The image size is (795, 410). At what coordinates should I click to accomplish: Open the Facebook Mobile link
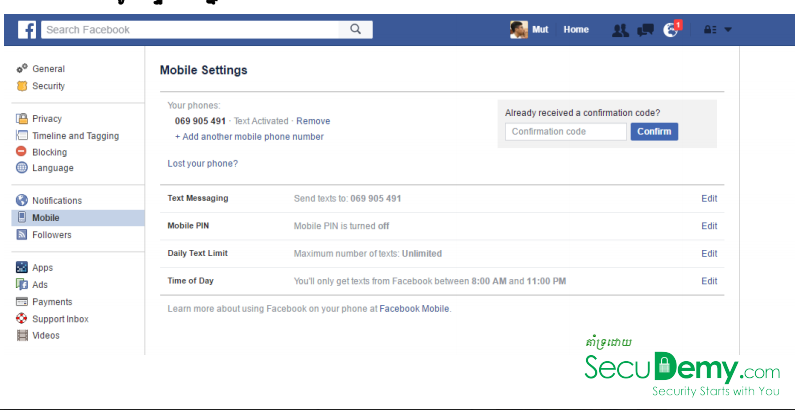pos(414,309)
